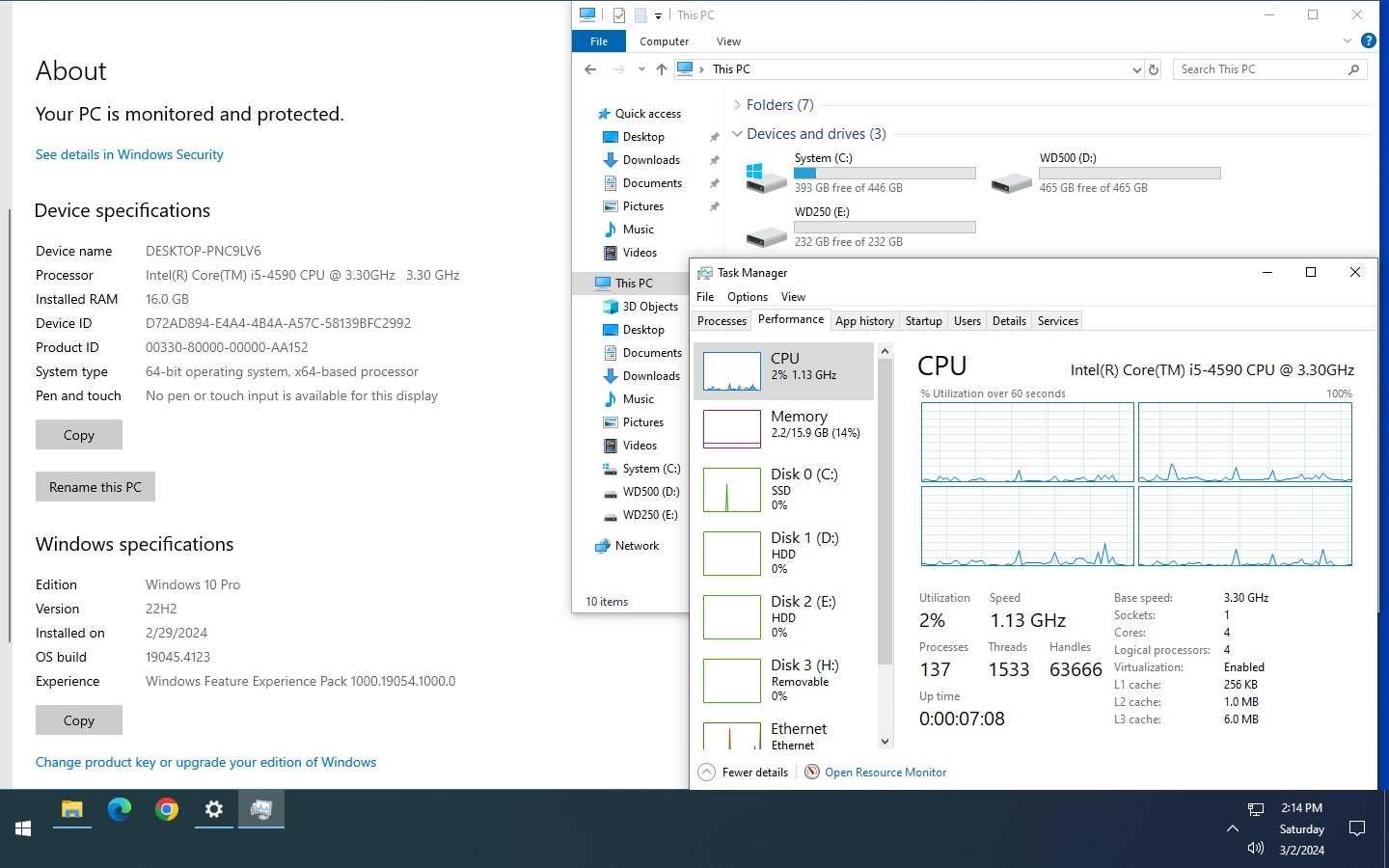
Task: Click the File Explorer help question icon
Action: pos(1368,41)
